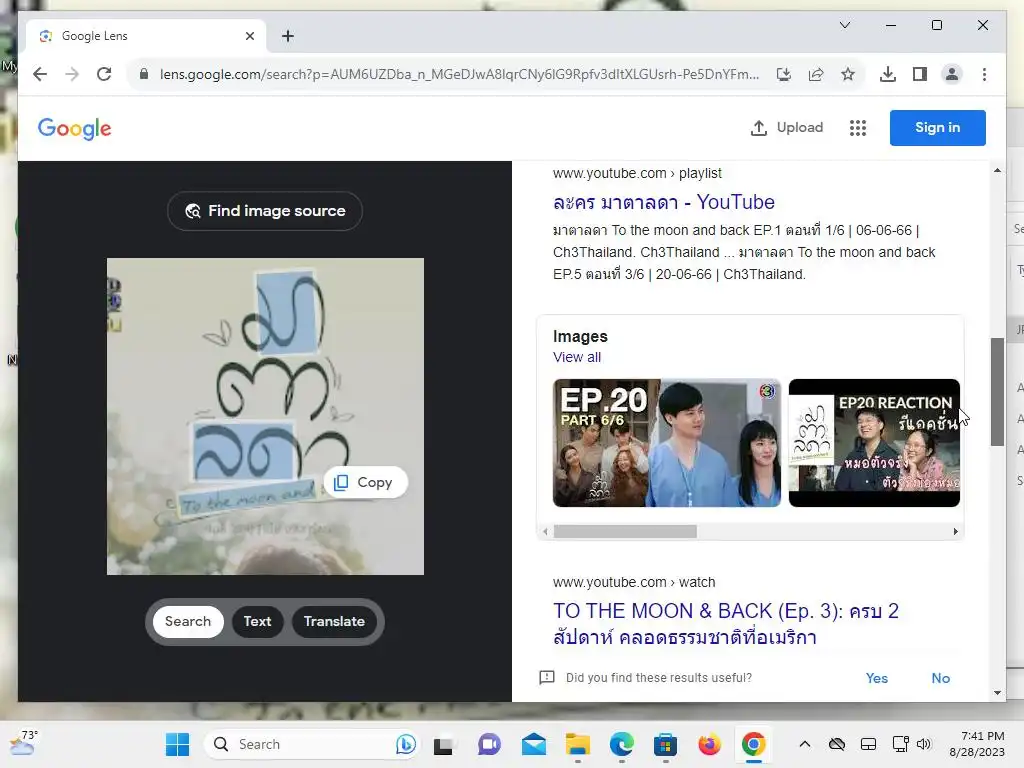1024x768 pixels.
Task: Click the address bar URL
Action: (459, 74)
